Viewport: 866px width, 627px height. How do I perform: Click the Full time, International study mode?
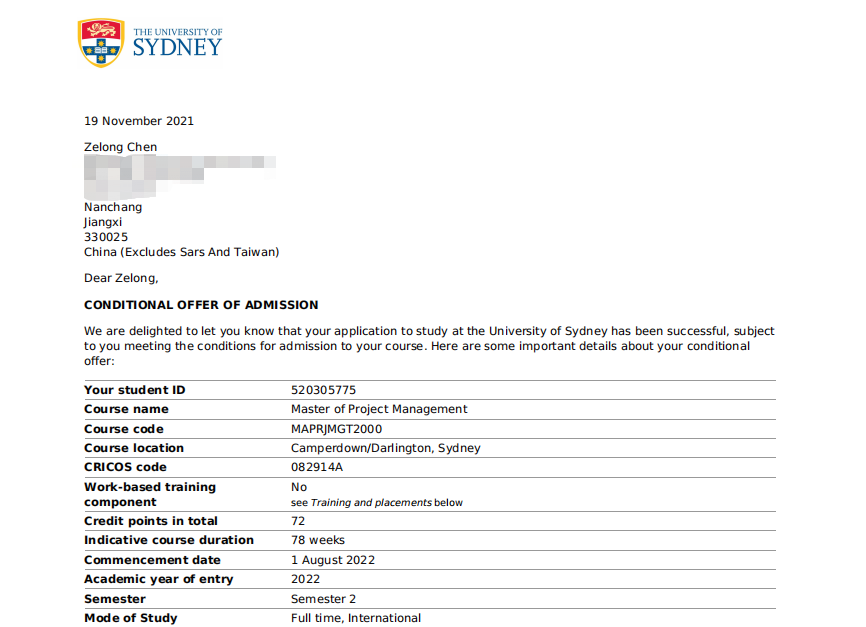pyautogui.click(x=356, y=618)
